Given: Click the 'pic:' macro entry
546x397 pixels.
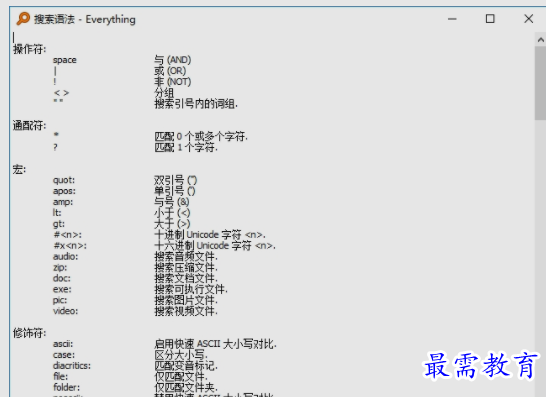Looking at the screenshot, I should 60,300.
